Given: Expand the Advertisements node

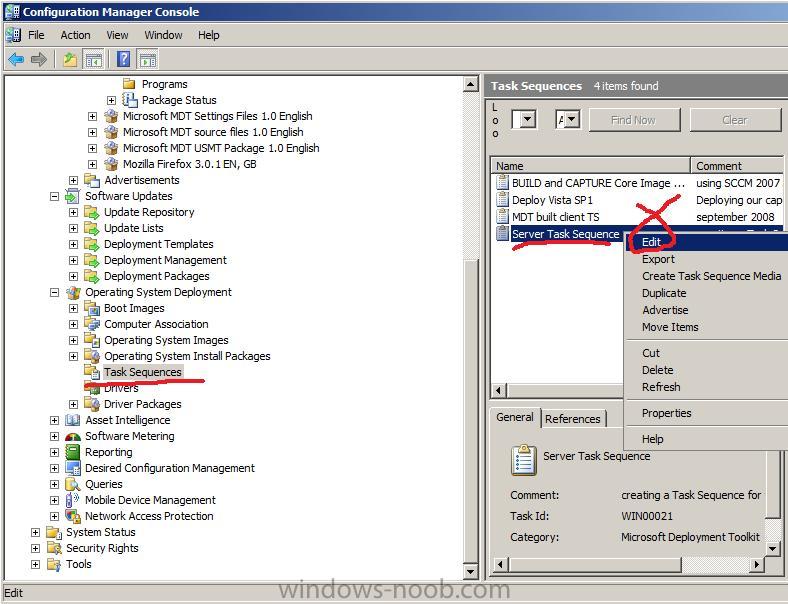Looking at the screenshot, I should [x=73, y=180].
